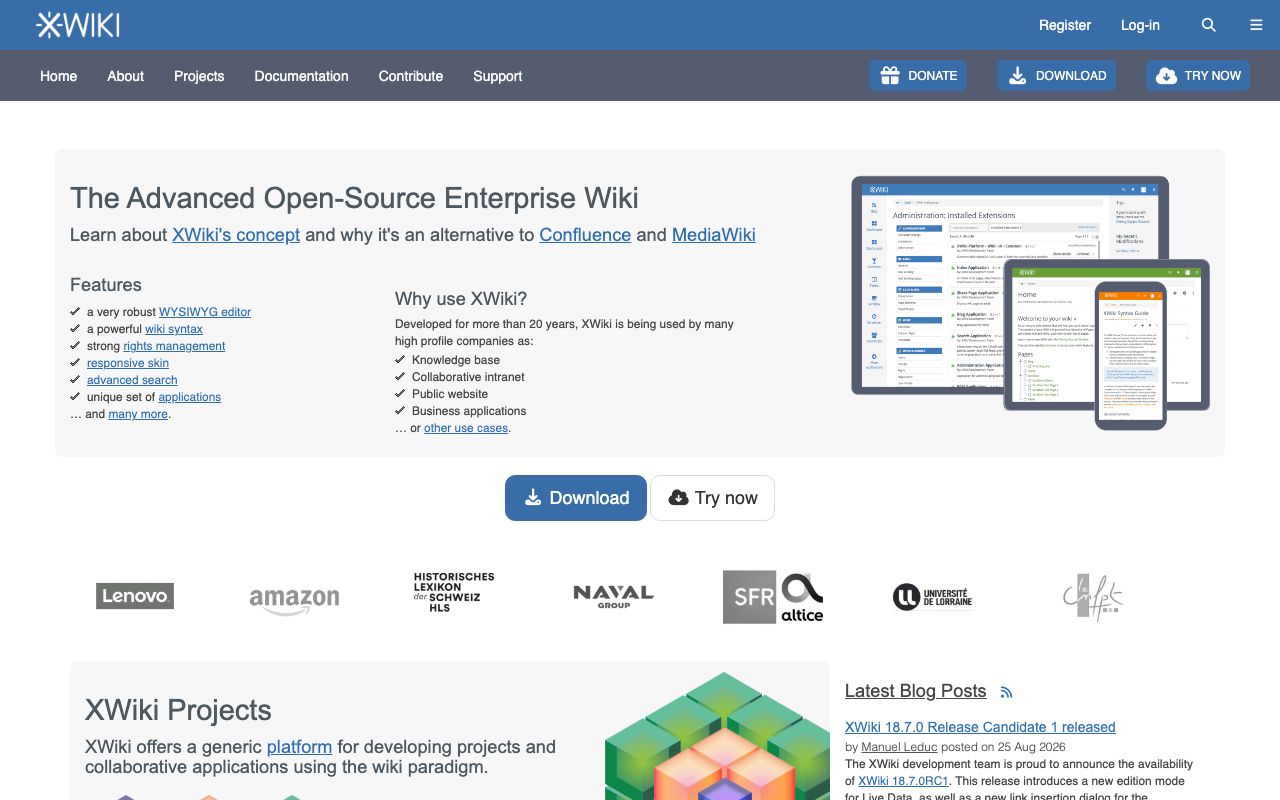Open the responsive skin link
Image resolution: width=1280 pixels, height=800 pixels.
pos(128,363)
